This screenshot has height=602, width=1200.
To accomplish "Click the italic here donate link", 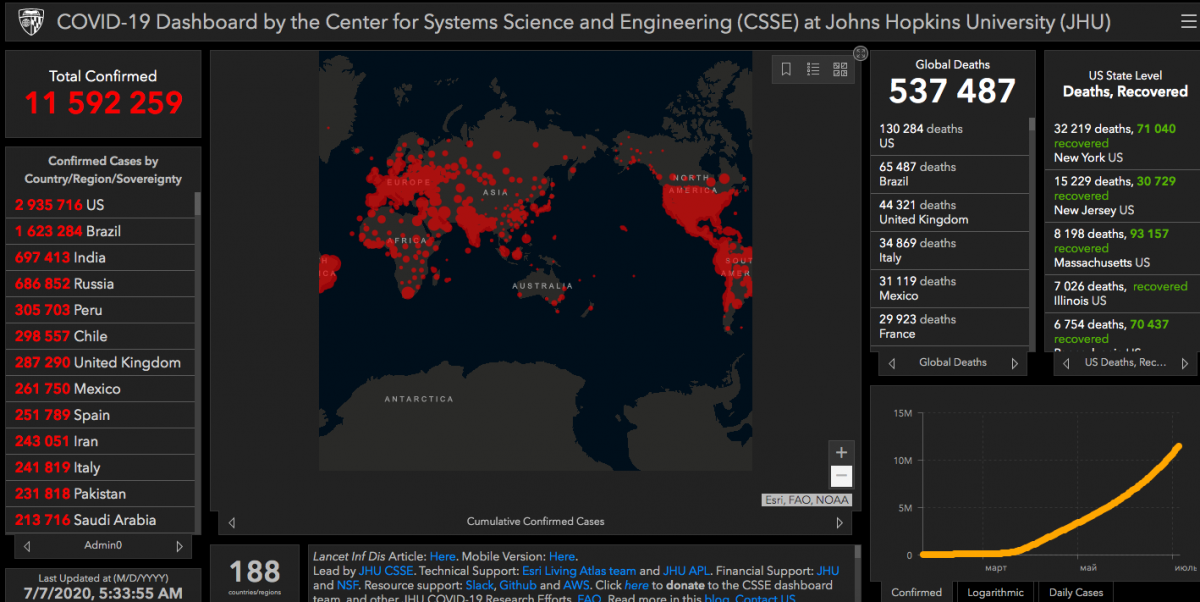I will click(637, 584).
